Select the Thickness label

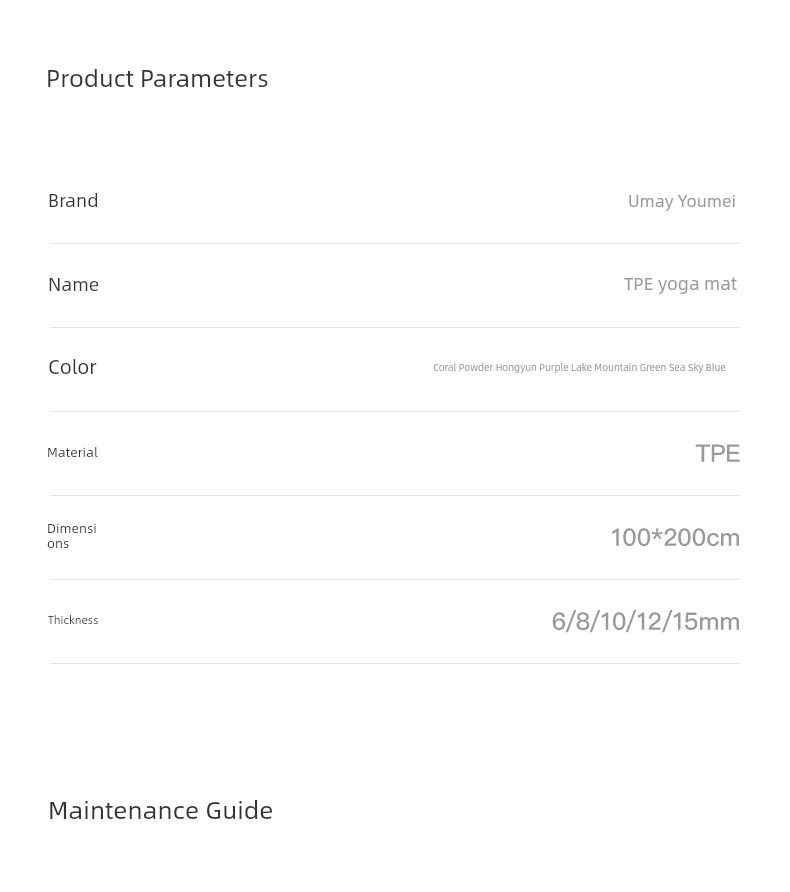click(73, 620)
